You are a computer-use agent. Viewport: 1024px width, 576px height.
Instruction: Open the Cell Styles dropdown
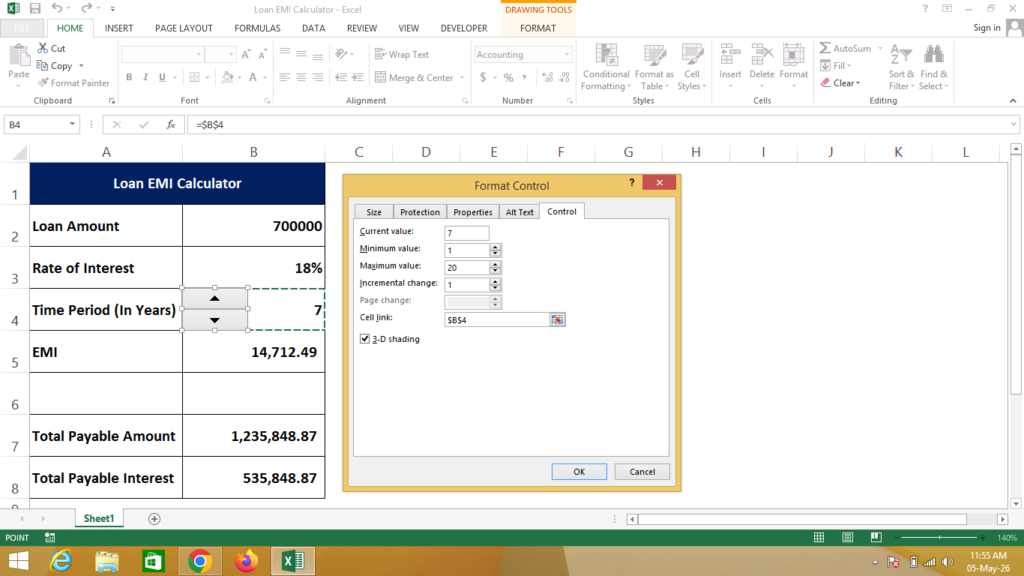[x=692, y=68]
